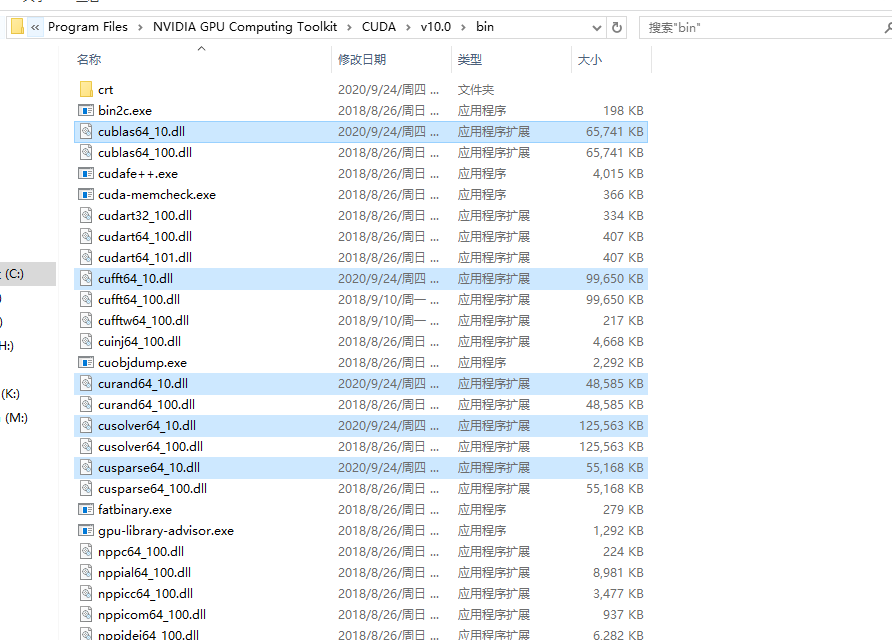Click the cusolver64_10.dll file icon
Viewport: 892px width, 640px height.
point(86,426)
